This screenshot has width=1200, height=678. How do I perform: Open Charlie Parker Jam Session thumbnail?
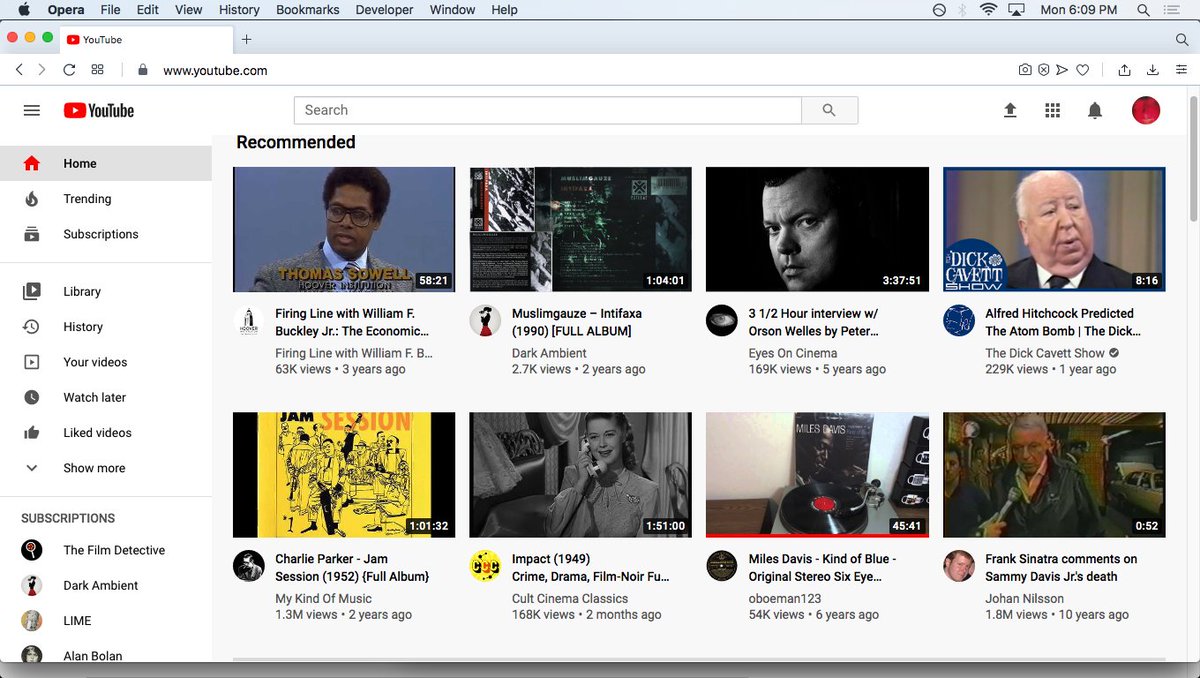click(x=344, y=475)
